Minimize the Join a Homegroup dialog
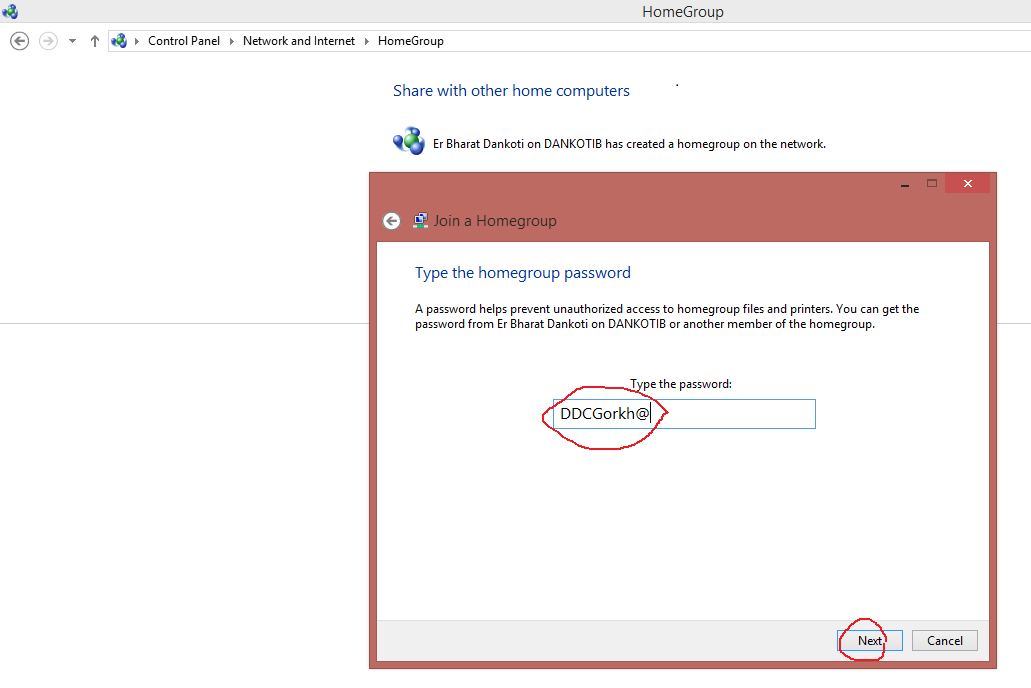The image size is (1031, 688). [905, 184]
